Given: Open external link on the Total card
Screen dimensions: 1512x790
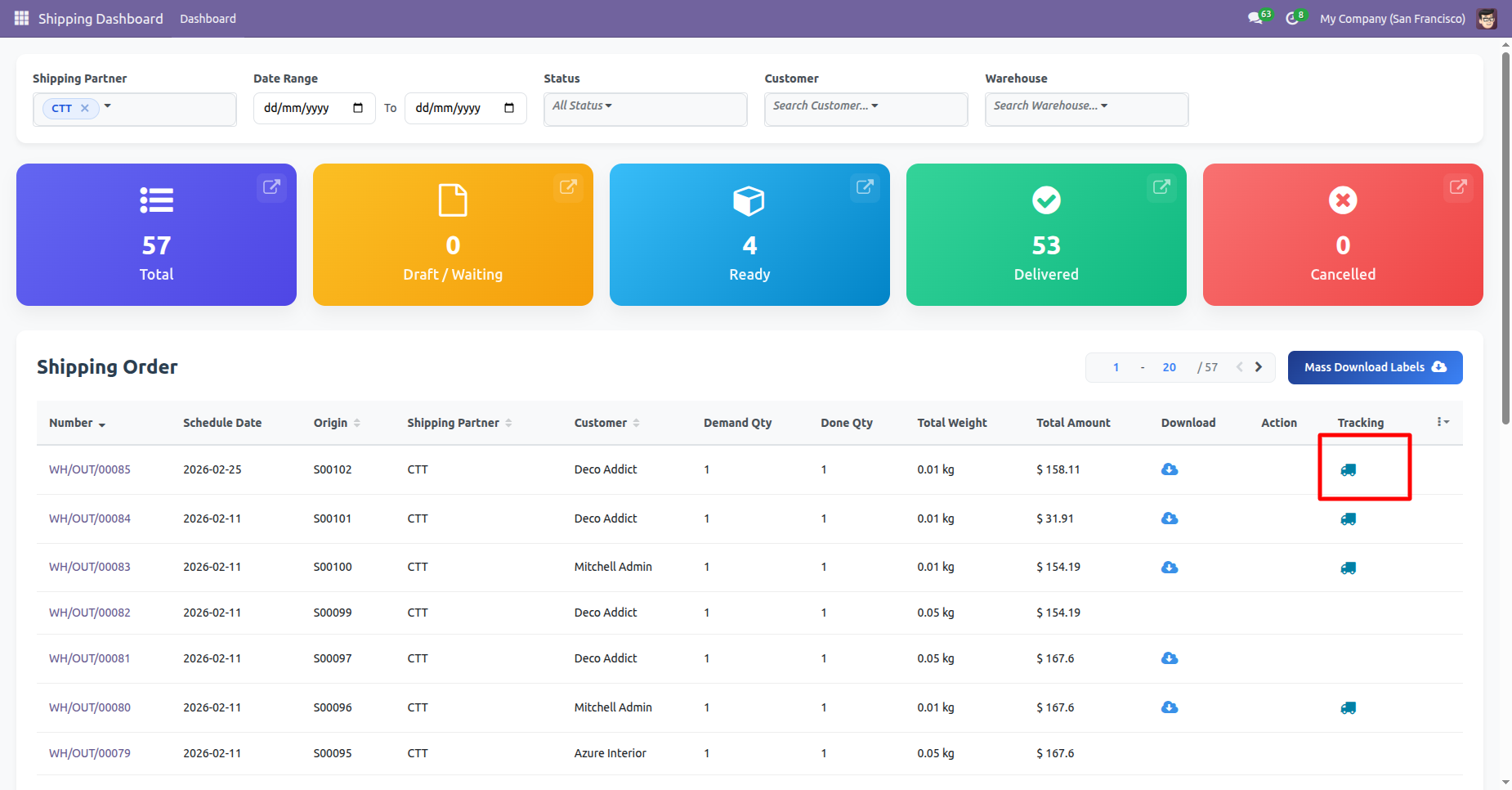Looking at the screenshot, I should pos(271,187).
